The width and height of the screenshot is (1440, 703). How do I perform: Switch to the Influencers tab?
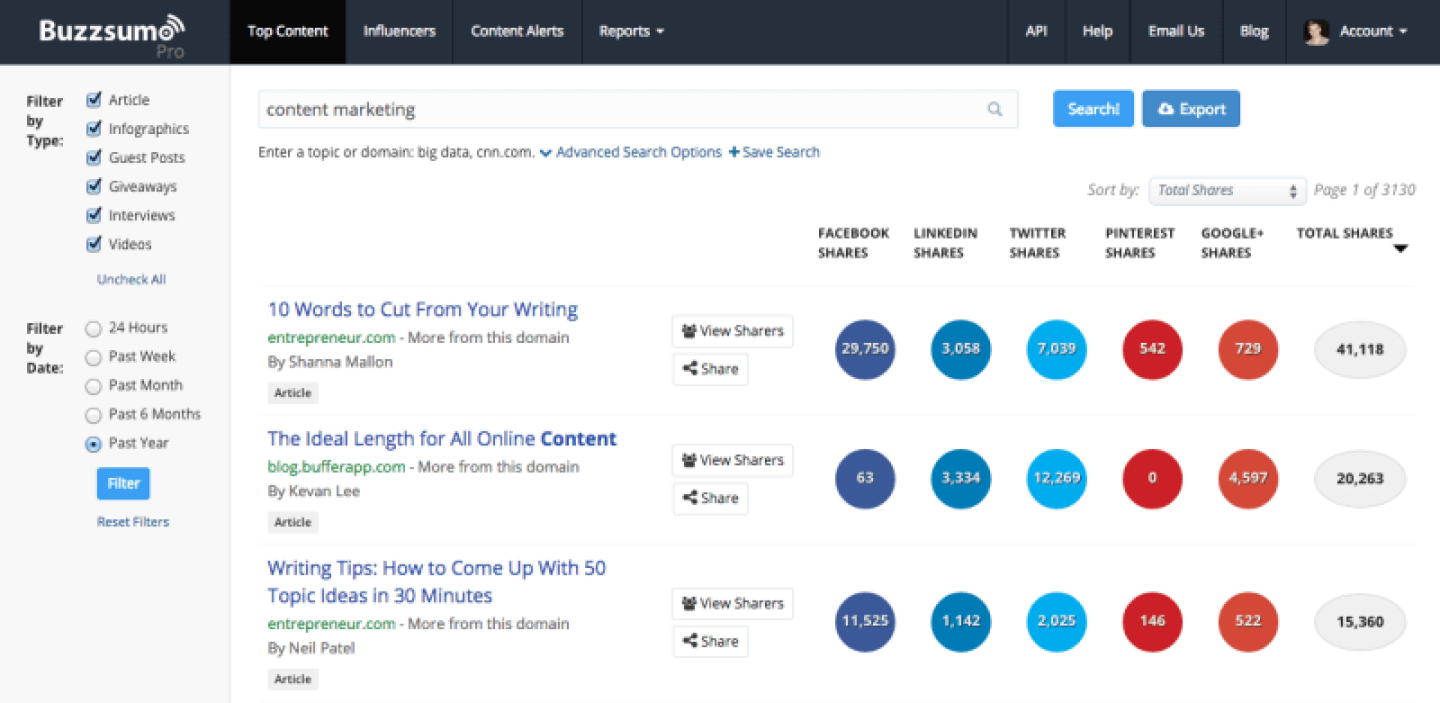point(399,32)
